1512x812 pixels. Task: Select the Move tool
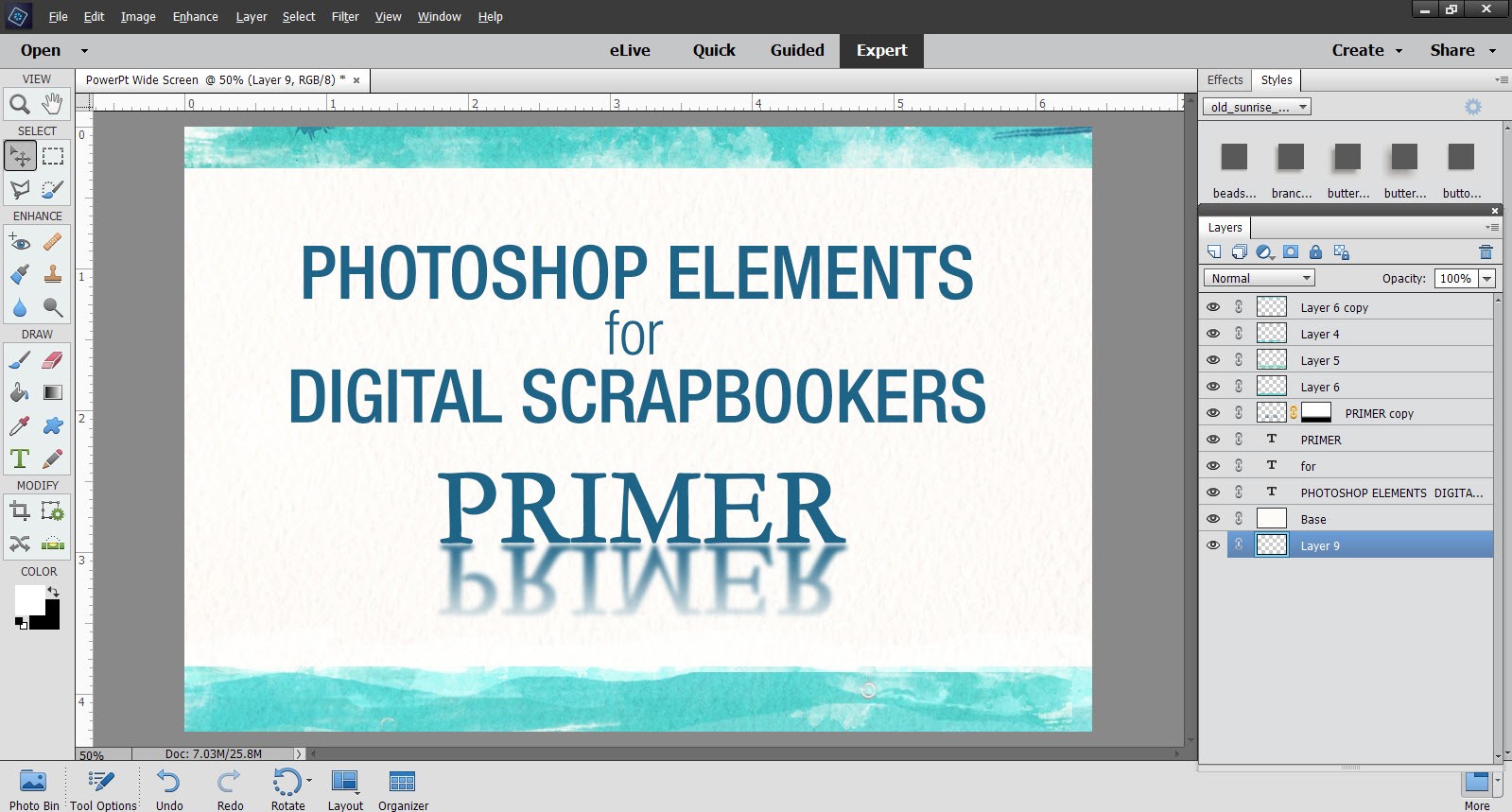coord(20,156)
